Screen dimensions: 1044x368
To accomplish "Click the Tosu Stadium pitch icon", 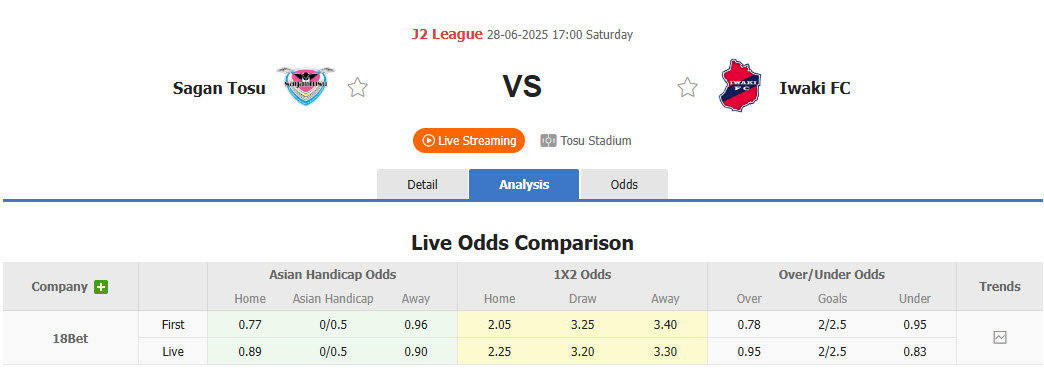I will [x=548, y=140].
